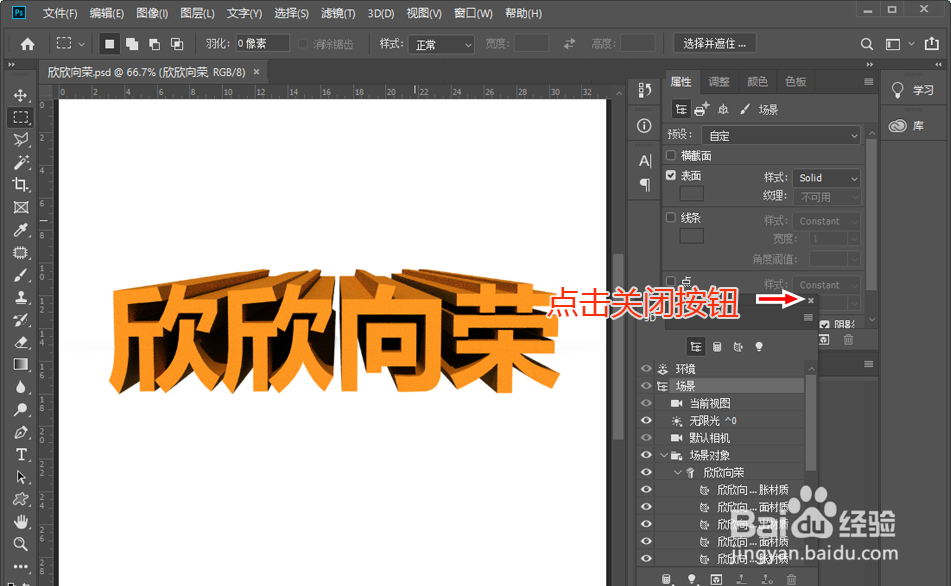
Task: Open the Solid 样式 dropdown
Action: point(827,177)
